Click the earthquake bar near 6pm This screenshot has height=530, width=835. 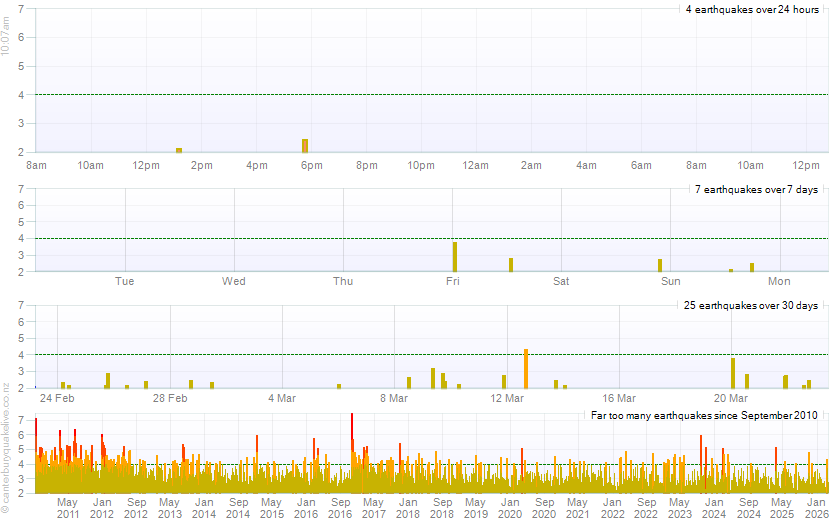(x=304, y=146)
